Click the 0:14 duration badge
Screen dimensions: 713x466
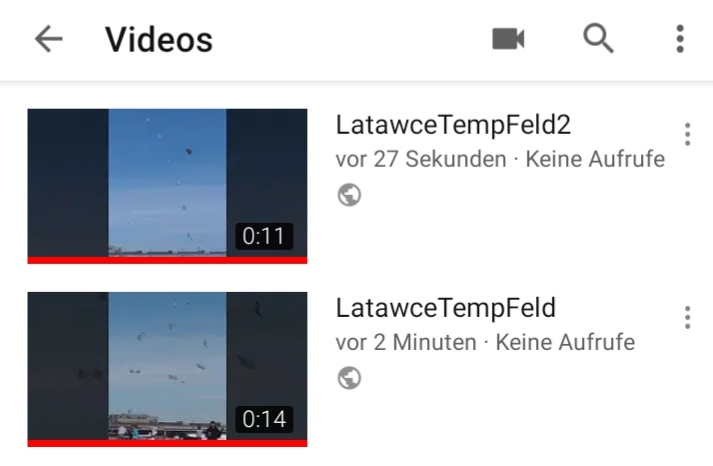pyautogui.click(x=264, y=419)
